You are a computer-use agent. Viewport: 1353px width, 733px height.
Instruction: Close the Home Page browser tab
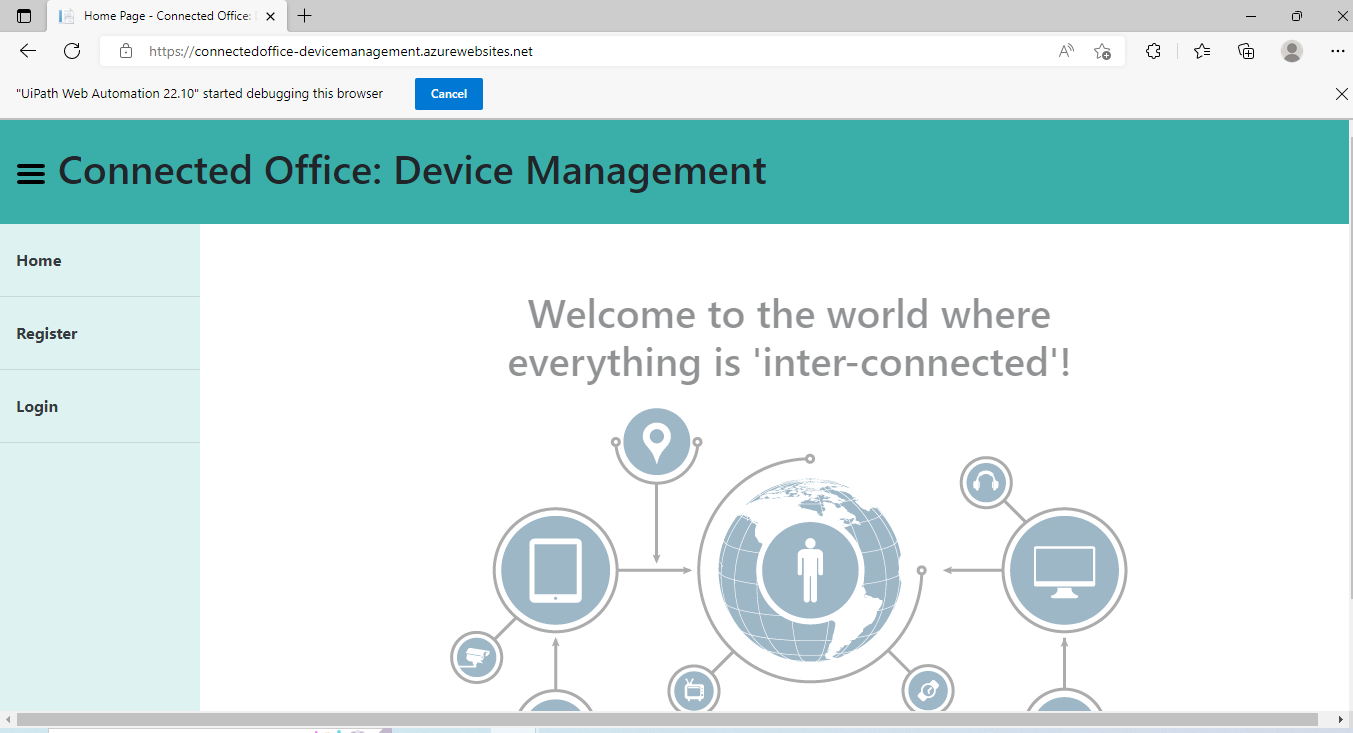coord(270,16)
